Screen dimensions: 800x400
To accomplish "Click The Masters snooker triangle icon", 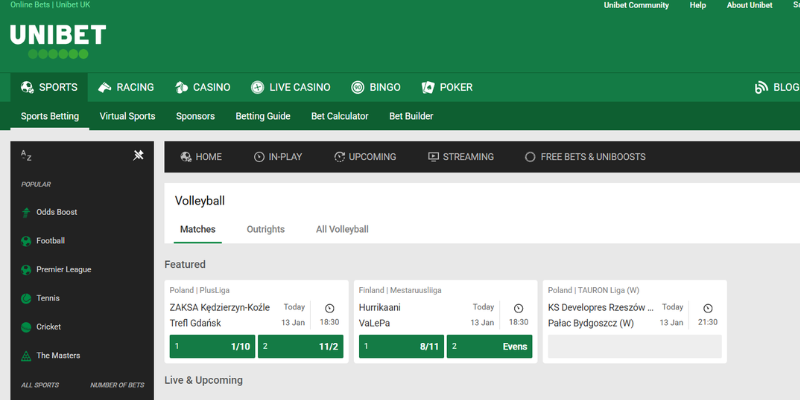I will (x=26, y=356).
